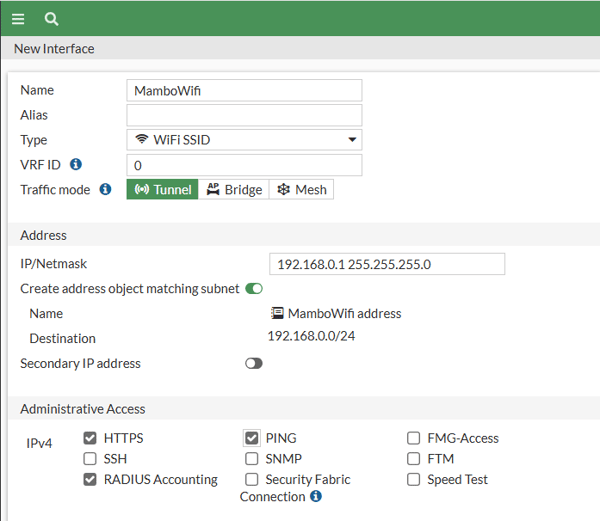Enable FMG-Access checkbox

pos(414,438)
